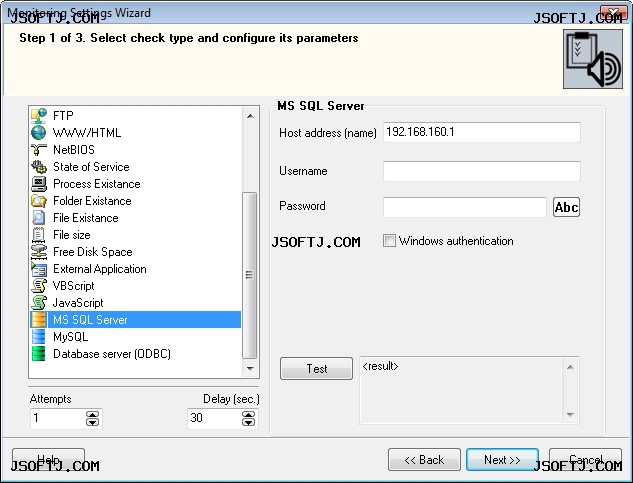Screen dimensions: 633x483
Task: Select Process Existance entry
Action: 97,184
